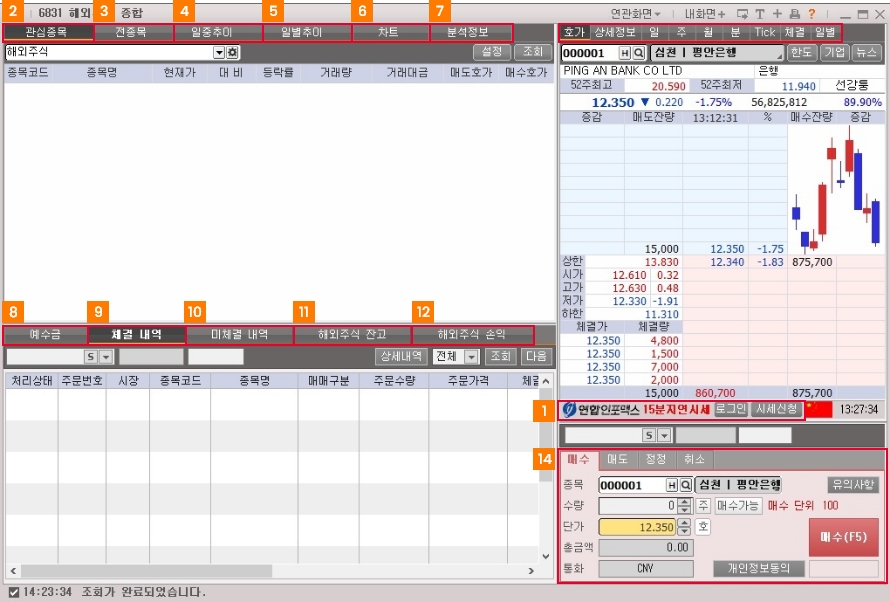Switch to the 정정 order tab

tap(656, 459)
